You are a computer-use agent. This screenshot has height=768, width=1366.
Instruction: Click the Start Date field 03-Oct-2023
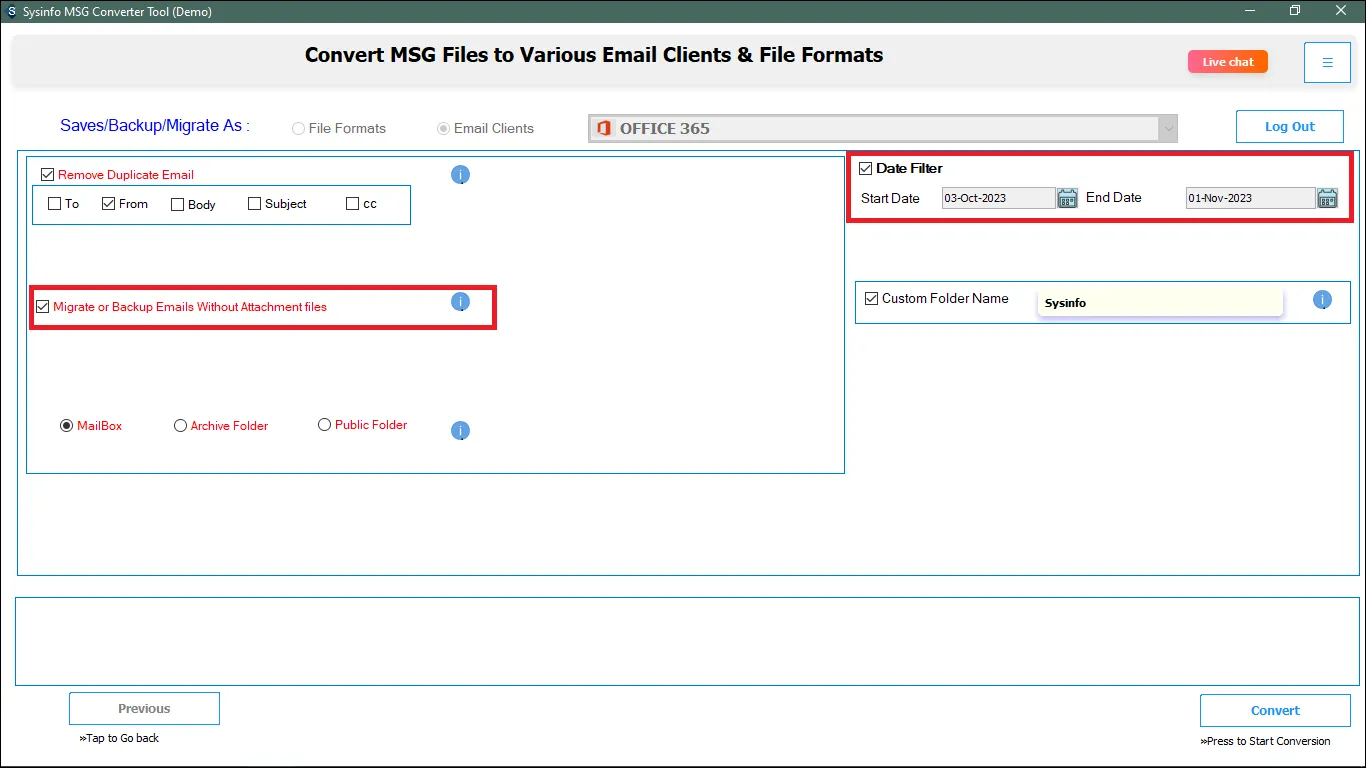point(998,198)
